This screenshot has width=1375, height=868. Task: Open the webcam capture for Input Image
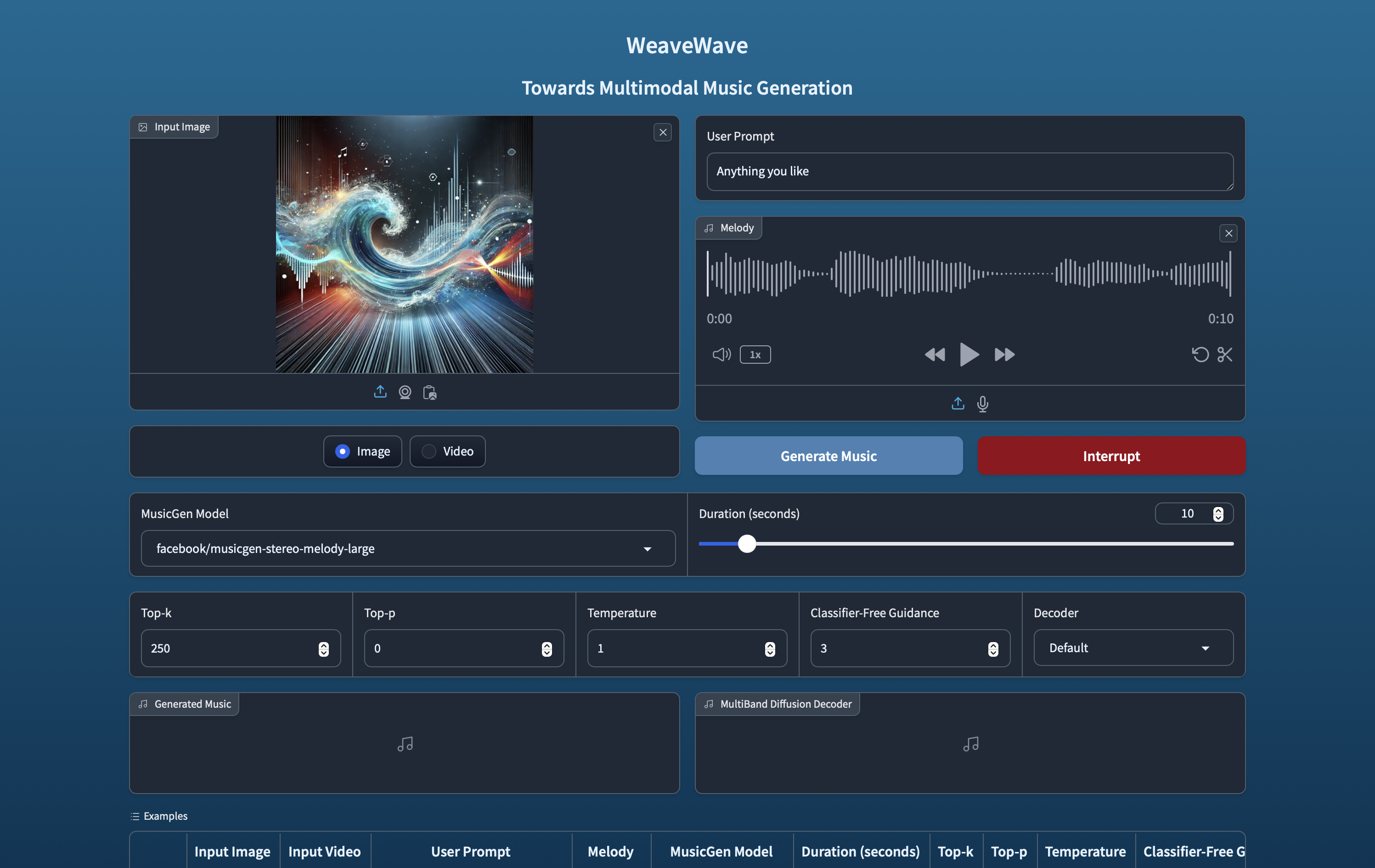[405, 392]
